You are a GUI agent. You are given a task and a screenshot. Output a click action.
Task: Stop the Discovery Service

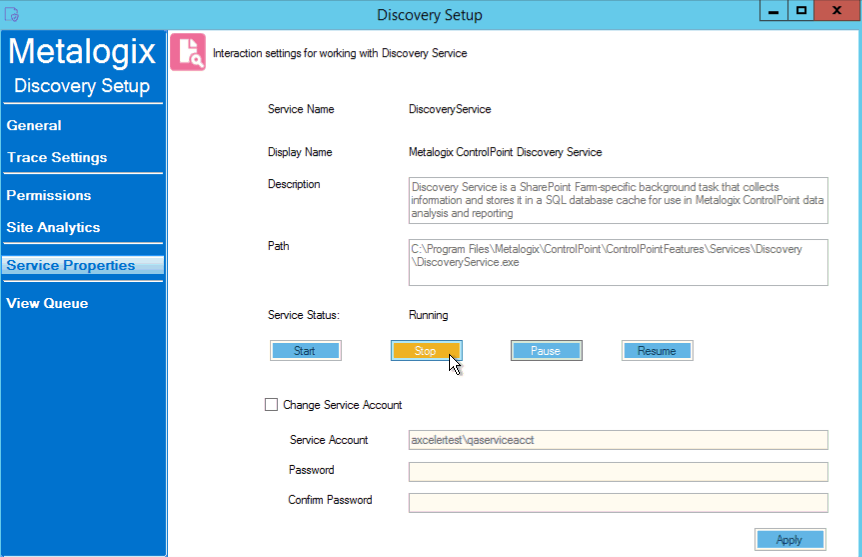point(426,351)
